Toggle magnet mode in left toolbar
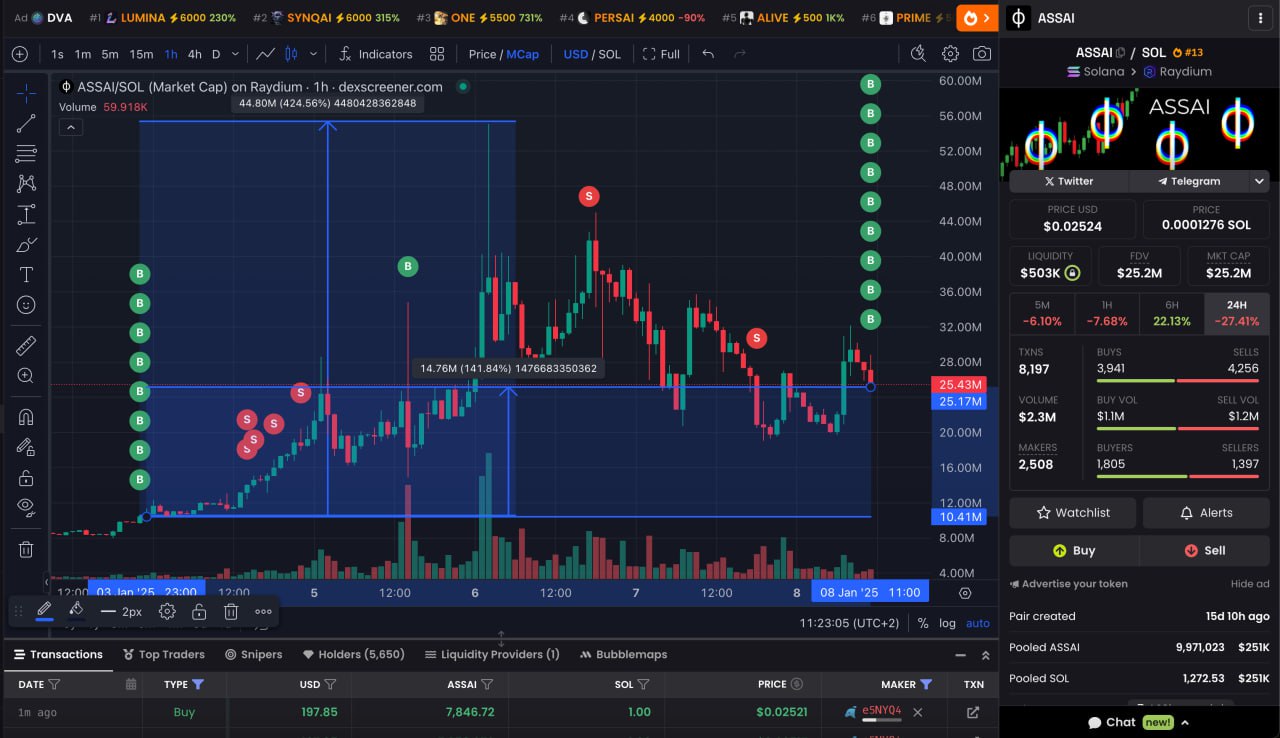This screenshot has width=1280, height=738. [26, 417]
